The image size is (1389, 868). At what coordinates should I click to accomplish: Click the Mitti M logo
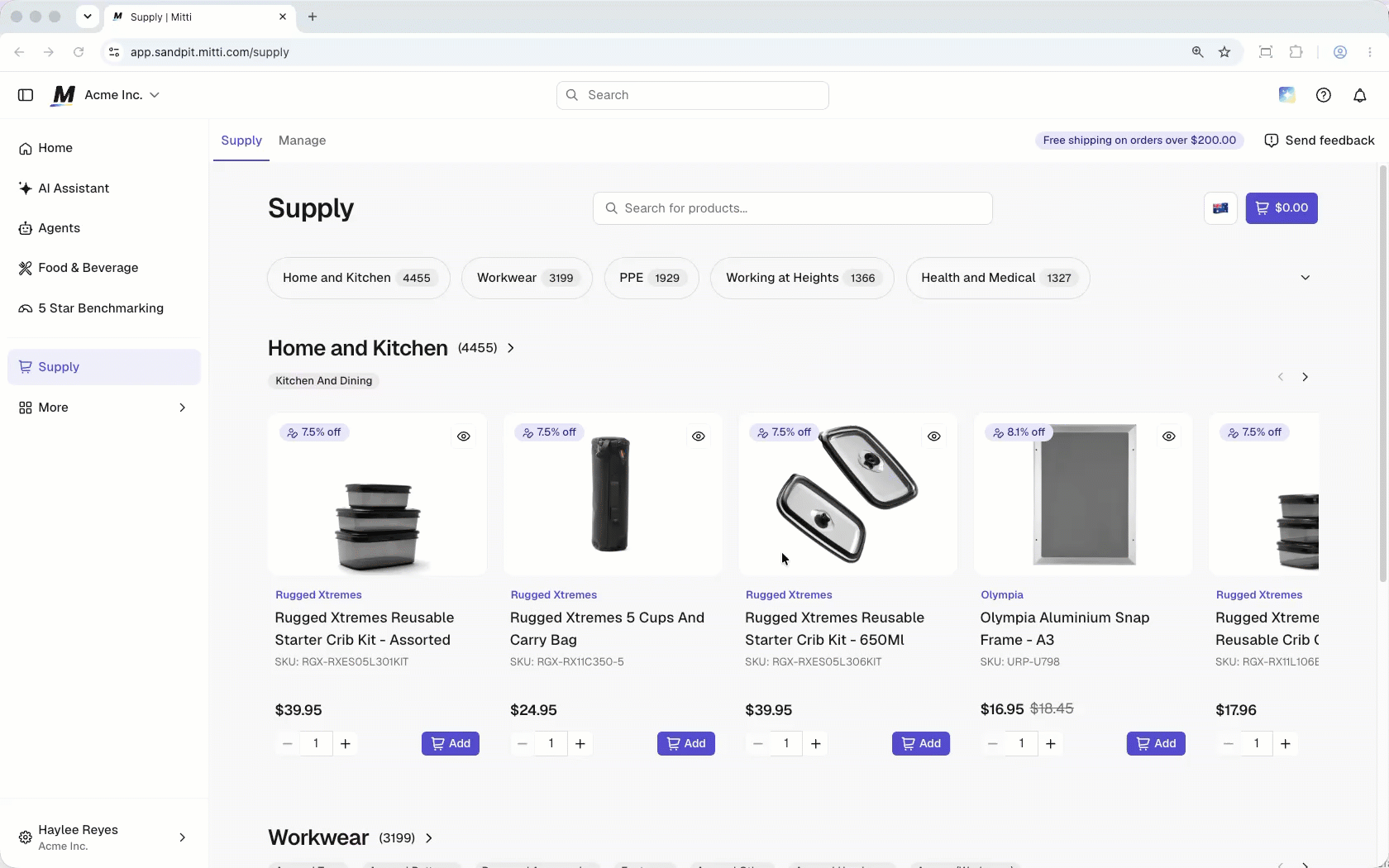[64, 95]
